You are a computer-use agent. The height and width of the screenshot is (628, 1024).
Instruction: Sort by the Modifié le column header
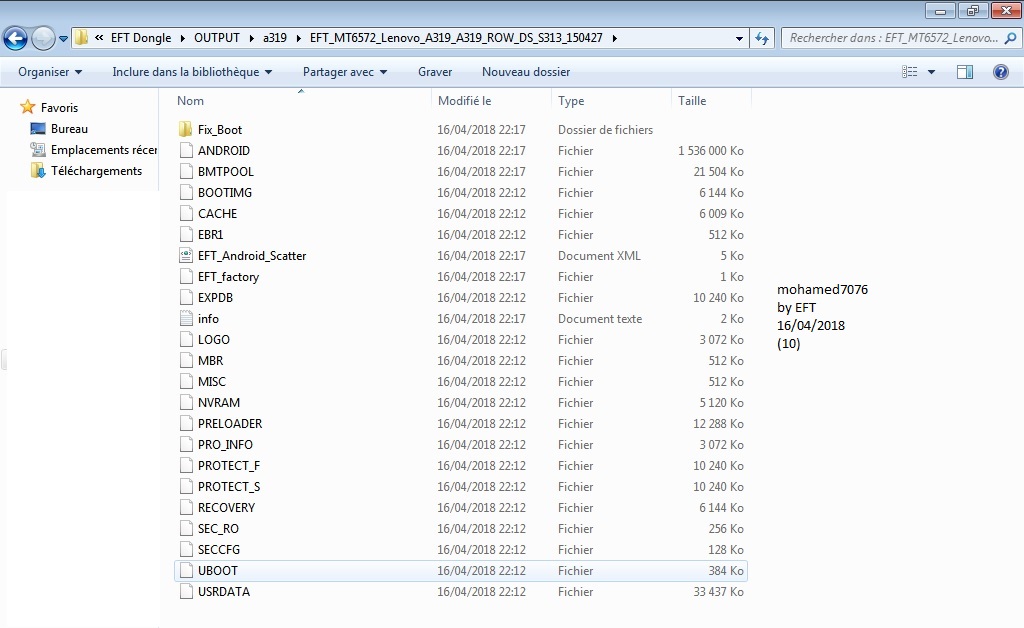coord(491,101)
